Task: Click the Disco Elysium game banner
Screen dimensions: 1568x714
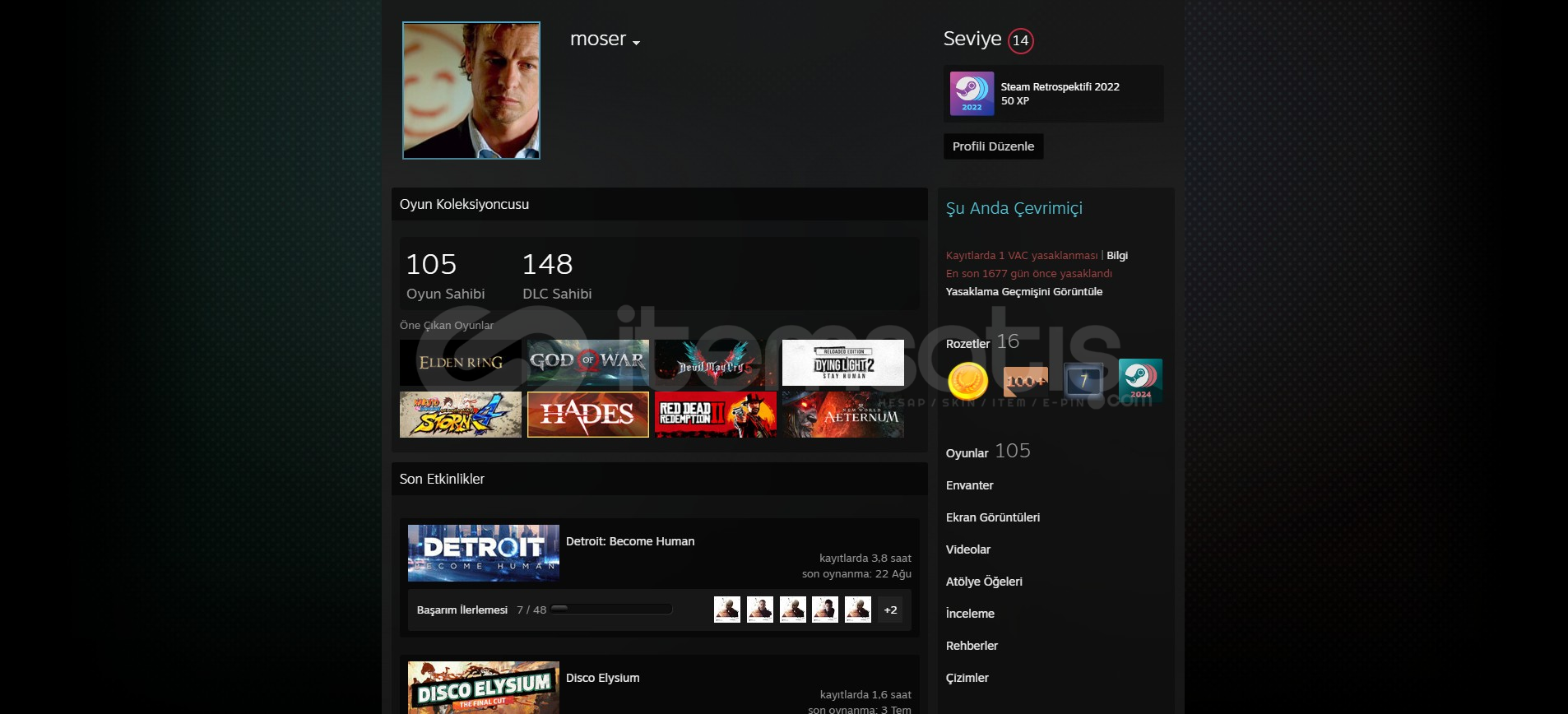Action: tap(484, 688)
